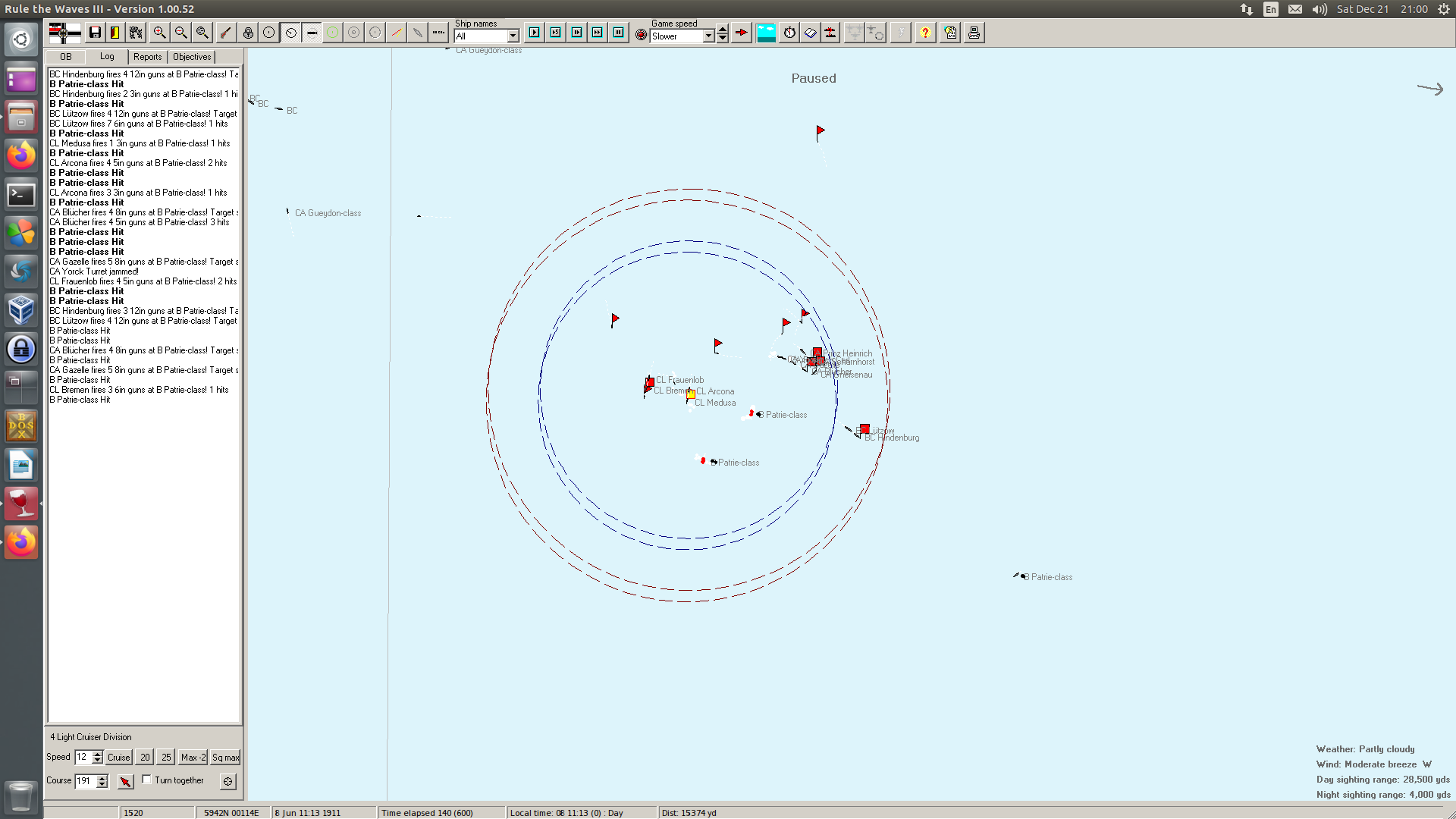This screenshot has width=1456, height=819.
Task: Increase division speed with the up arrow
Action: coord(97,754)
